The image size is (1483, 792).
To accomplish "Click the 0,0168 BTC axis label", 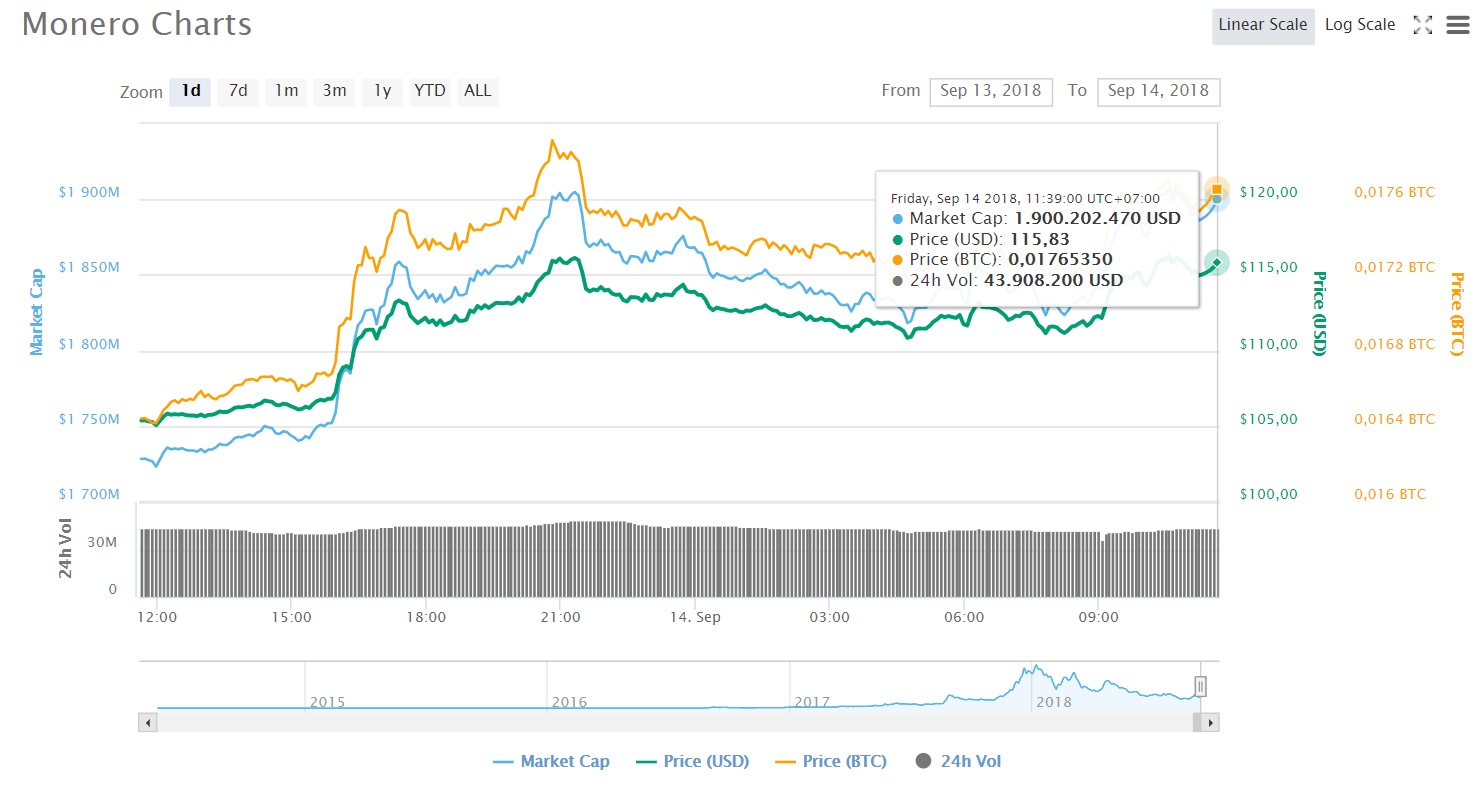I will pyautogui.click(x=1395, y=344).
